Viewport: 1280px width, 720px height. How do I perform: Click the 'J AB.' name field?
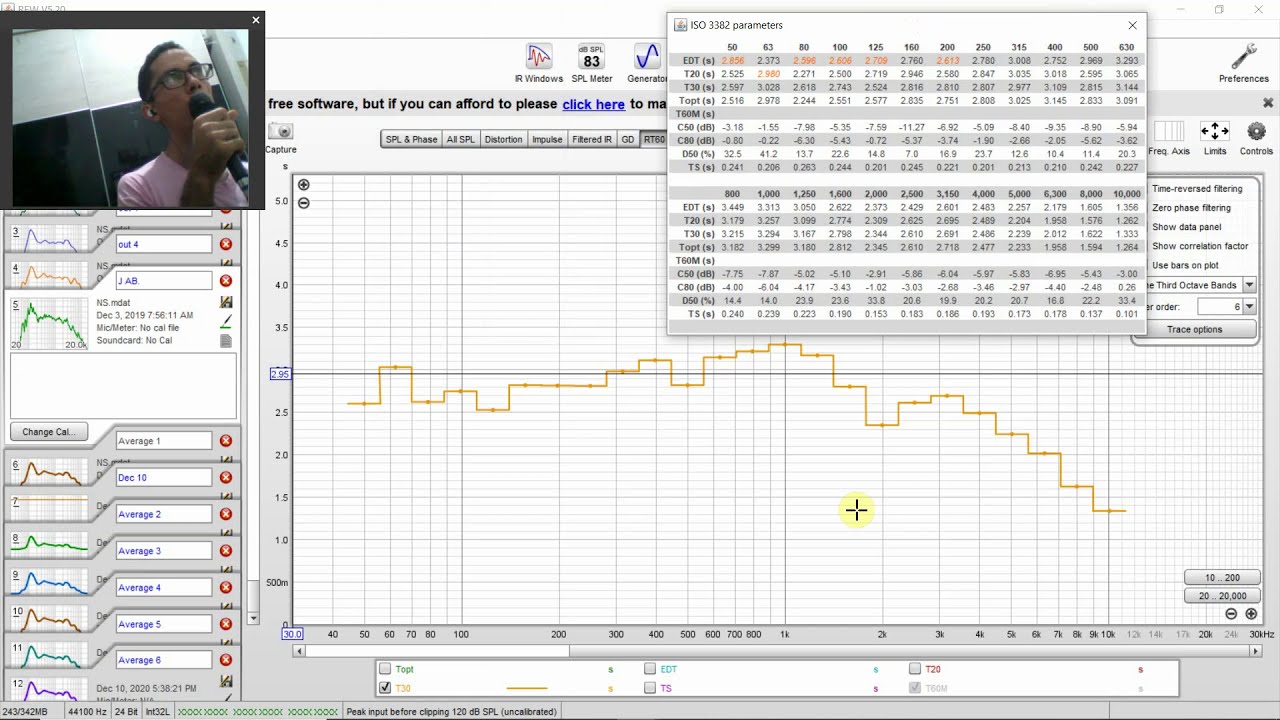163,281
